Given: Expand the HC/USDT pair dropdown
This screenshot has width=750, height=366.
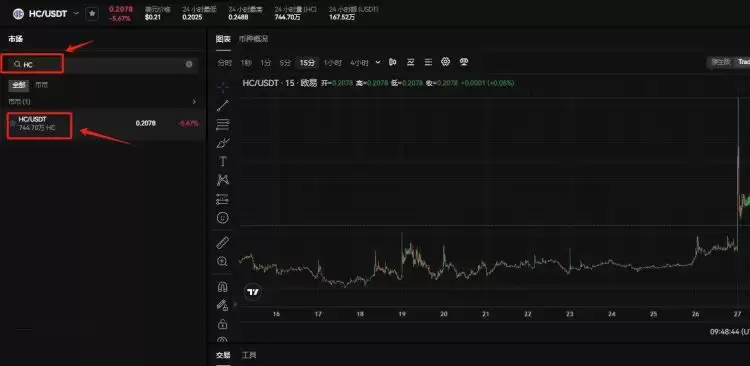Looking at the screenshot, I should [76, 13].
